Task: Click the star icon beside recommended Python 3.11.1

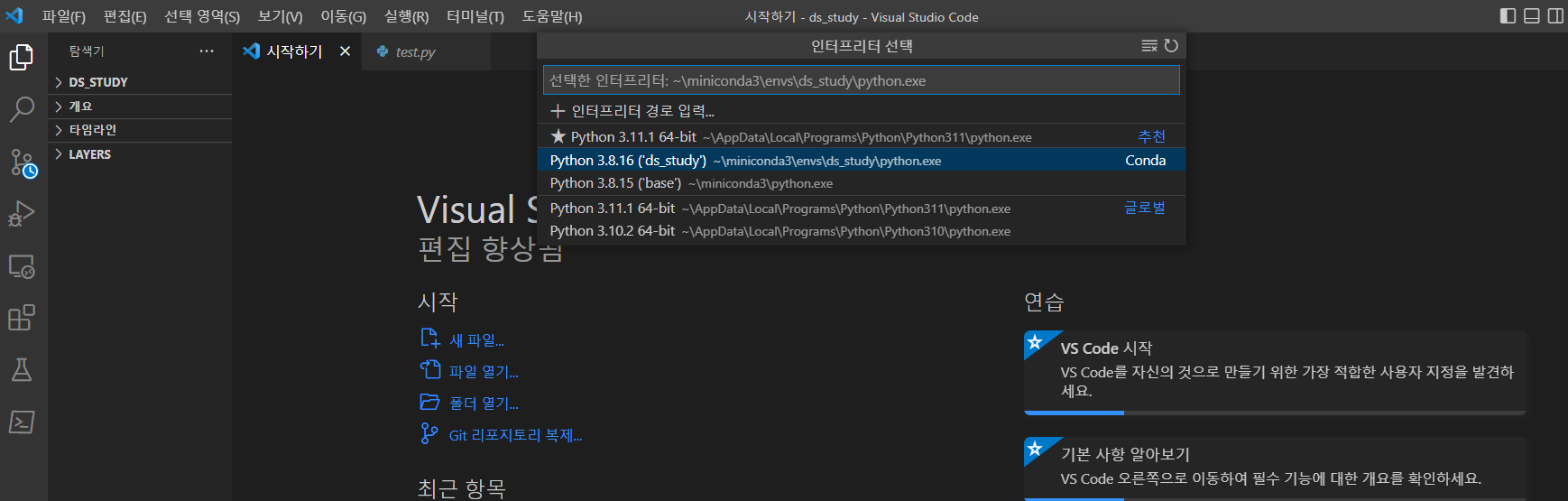Action: pos(558,136)
